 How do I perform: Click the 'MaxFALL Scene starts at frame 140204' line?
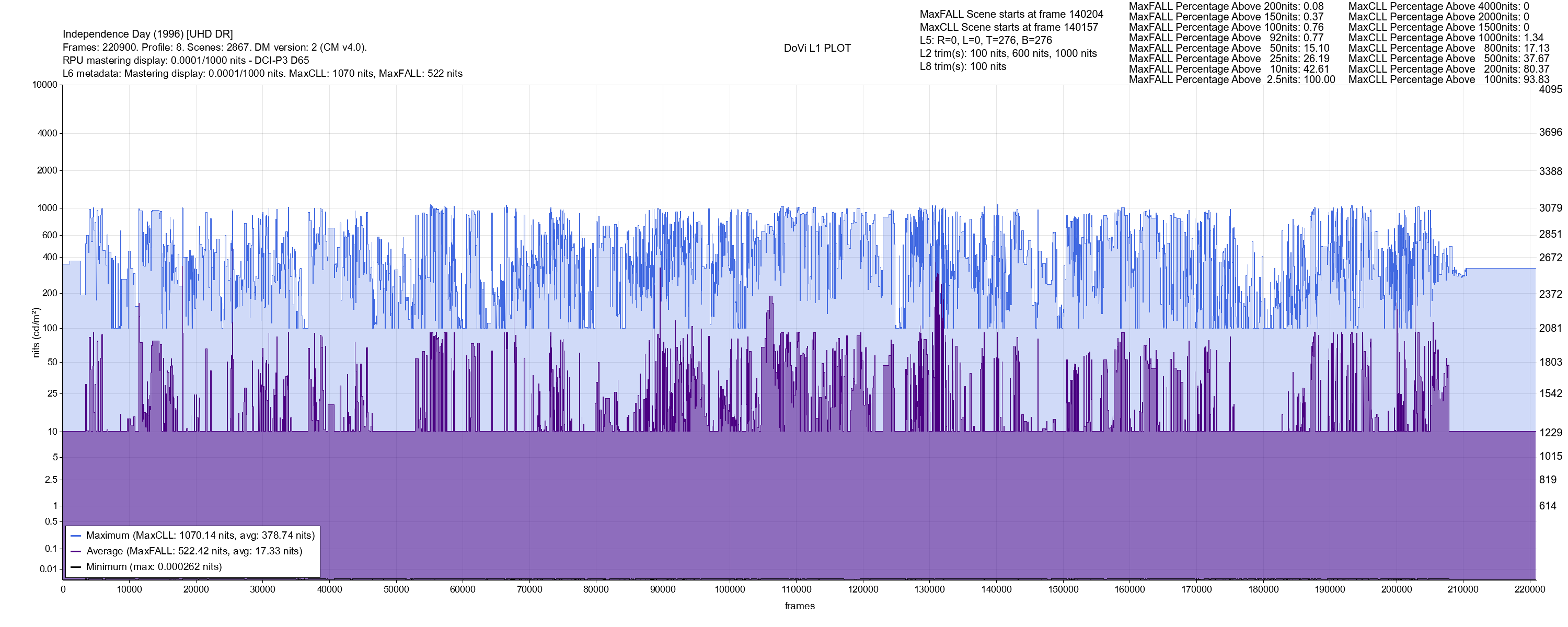(x=1011, y=14)
